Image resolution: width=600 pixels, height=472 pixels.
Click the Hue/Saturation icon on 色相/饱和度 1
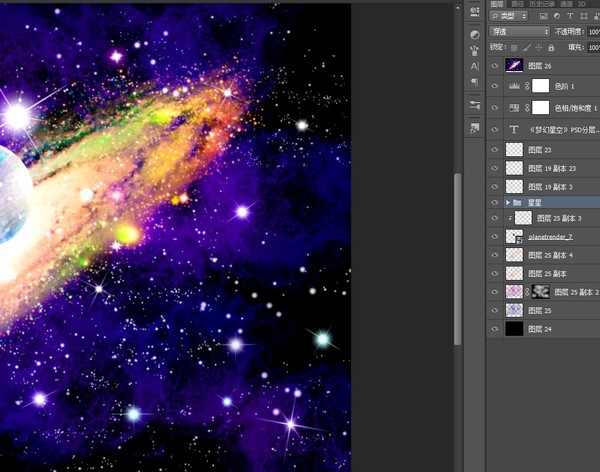[x=514, y=108]
